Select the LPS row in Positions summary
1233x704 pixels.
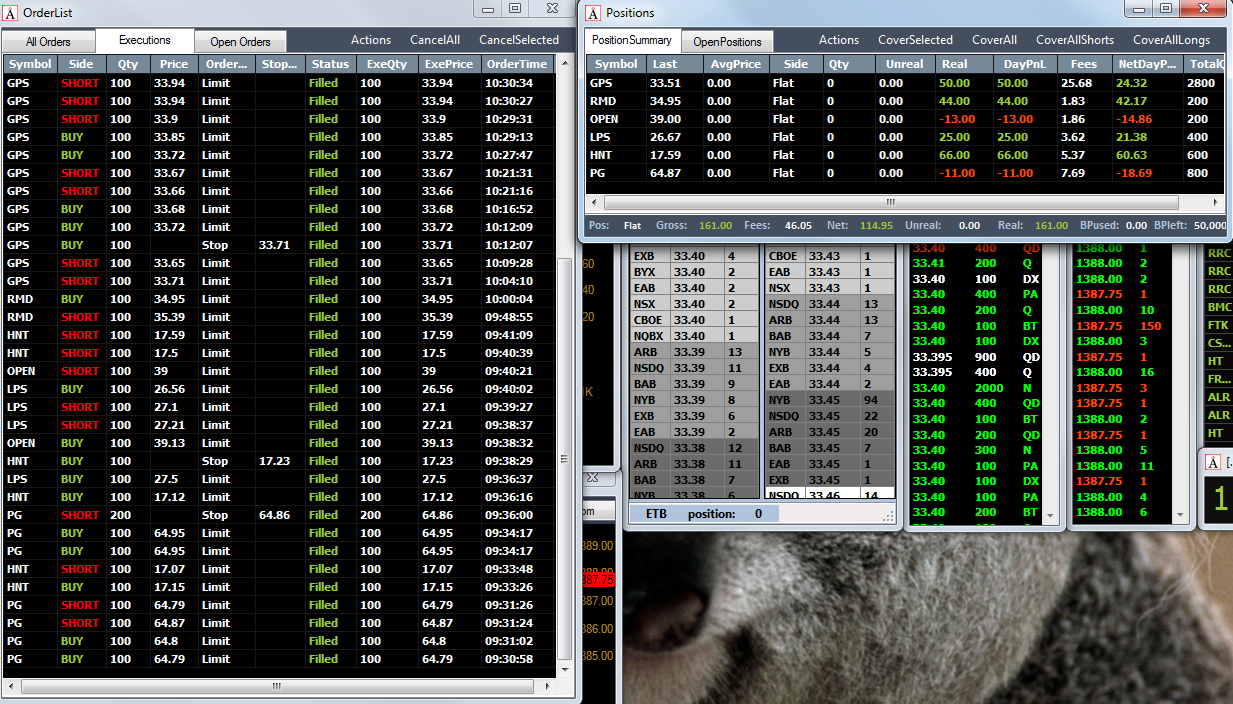(x=905, y=137)
